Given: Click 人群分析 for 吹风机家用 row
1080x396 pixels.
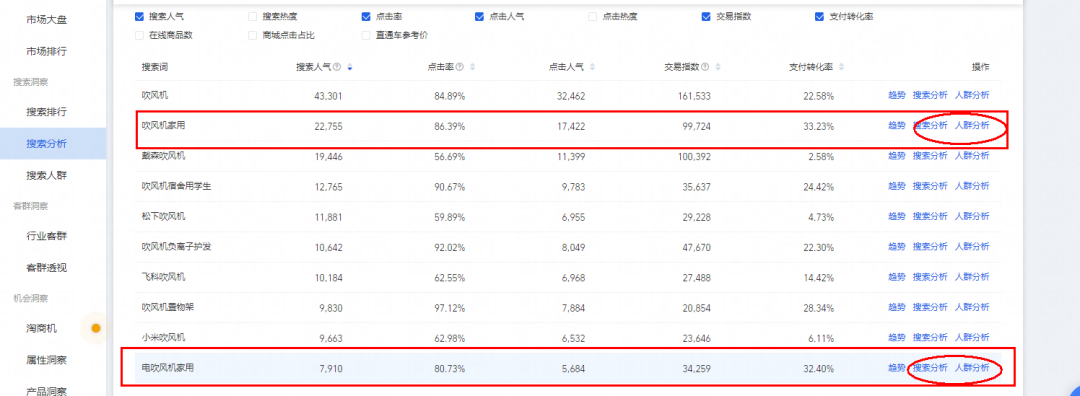Looking at the screenshot, I should pos(972,125).
